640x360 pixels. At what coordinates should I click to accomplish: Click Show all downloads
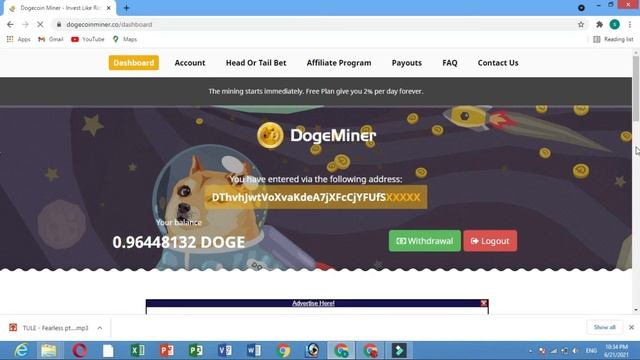pos(604,327)
